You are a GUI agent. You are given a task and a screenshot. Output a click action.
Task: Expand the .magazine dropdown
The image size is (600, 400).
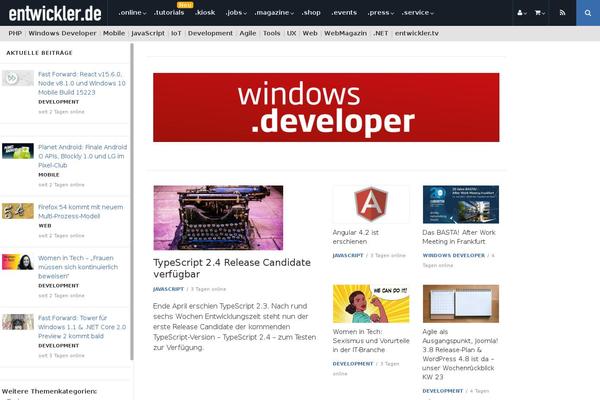pyautogui.click(x=274, y=13)
